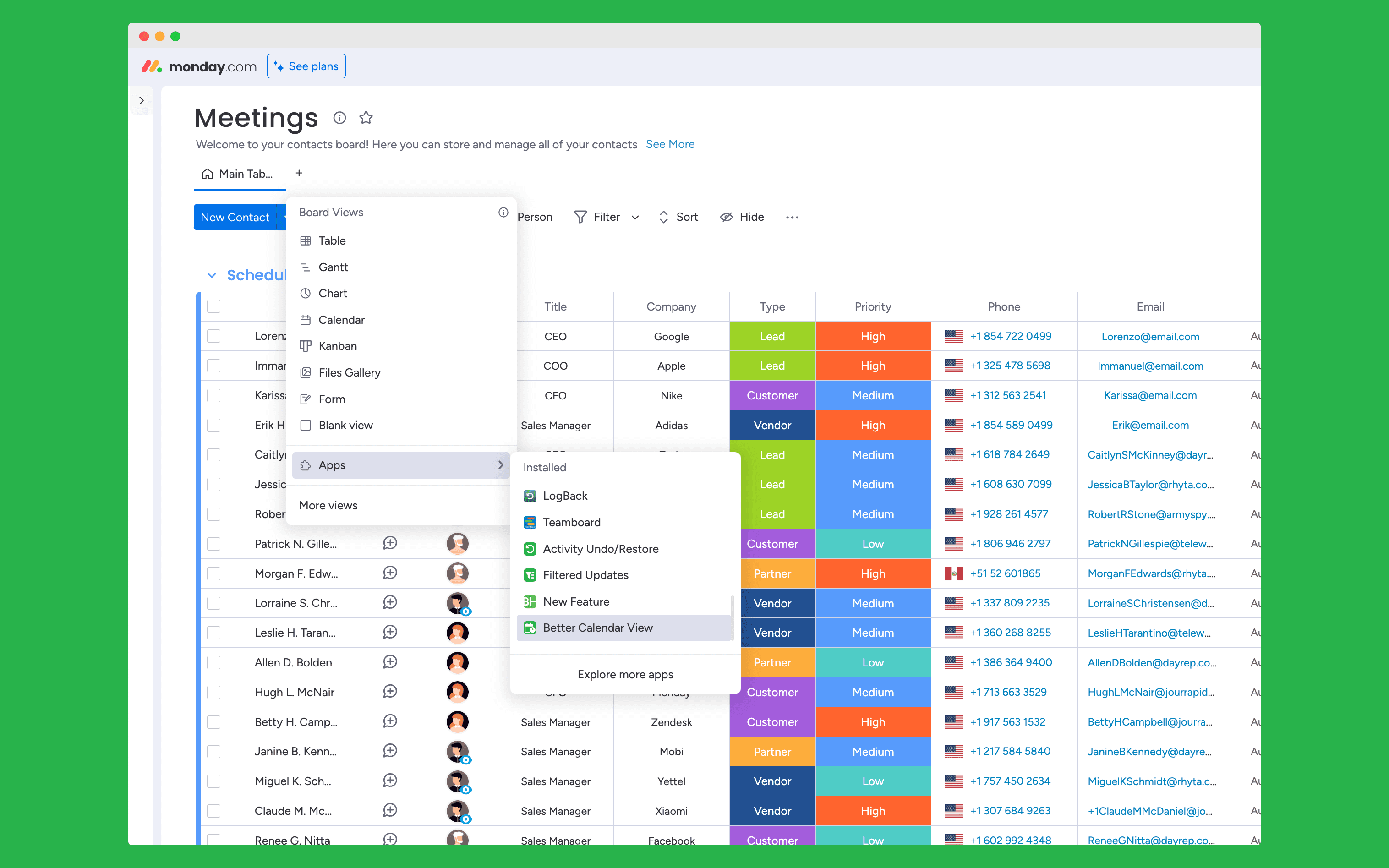Add update for Patrick N. Gillespie row
This screenshot has width=1389, height=868.
(390, 543)
